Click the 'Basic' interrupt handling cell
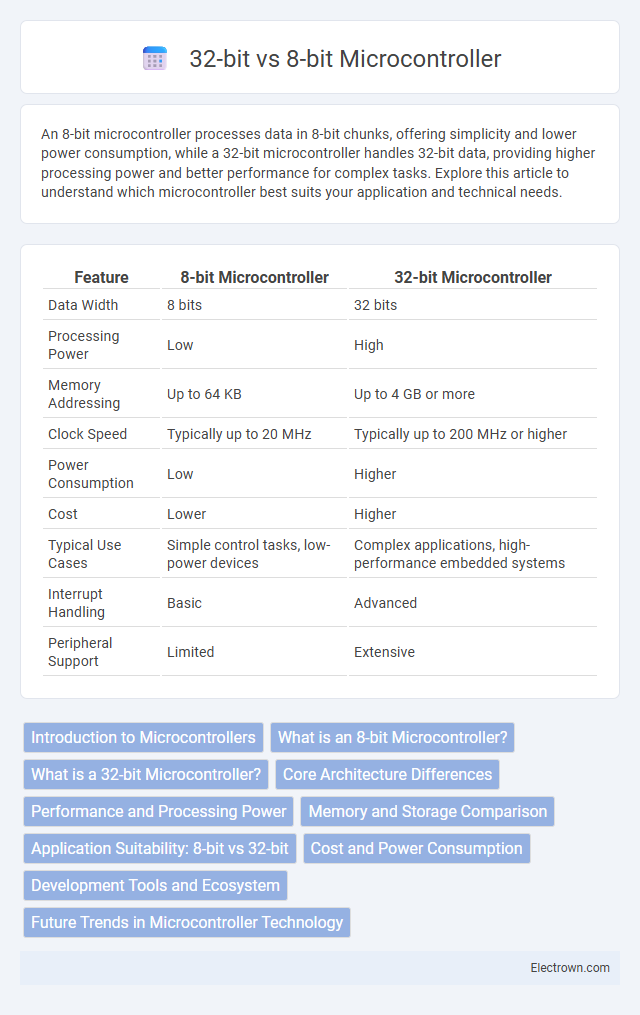The width and height of the screenshot is (640, 1015). point(184,603)
